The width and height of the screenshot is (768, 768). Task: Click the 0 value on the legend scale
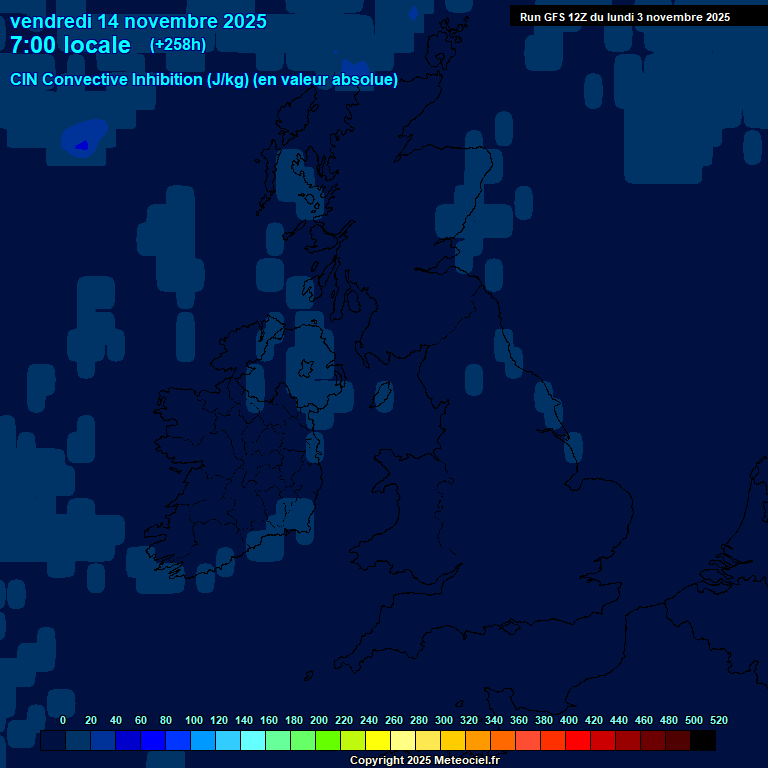63,720
